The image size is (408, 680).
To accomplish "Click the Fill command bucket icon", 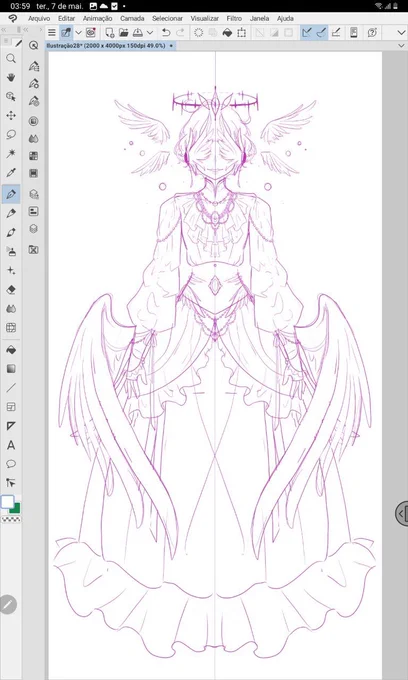I will pyautogui.click(x=227, y=32).
